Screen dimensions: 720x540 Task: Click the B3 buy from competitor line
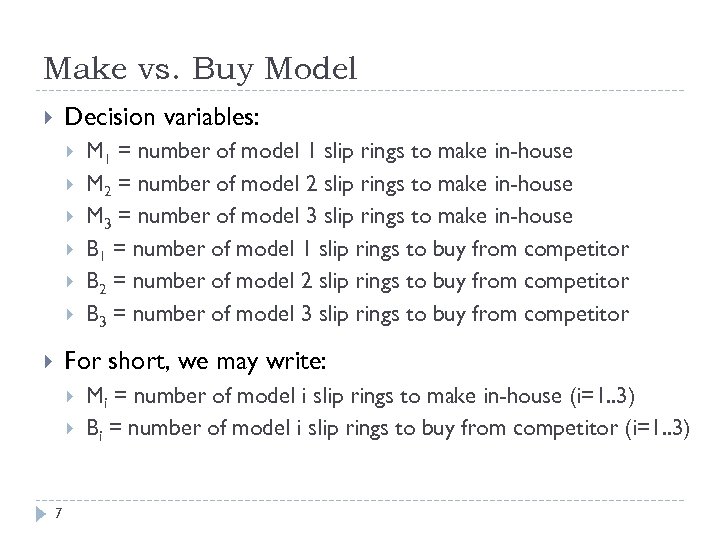click(358, 314)
